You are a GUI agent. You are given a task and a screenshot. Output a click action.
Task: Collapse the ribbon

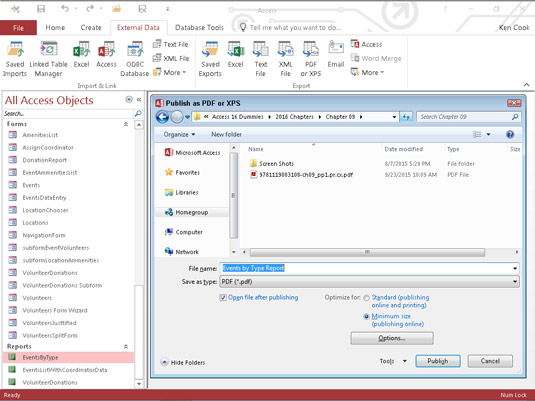526,85
